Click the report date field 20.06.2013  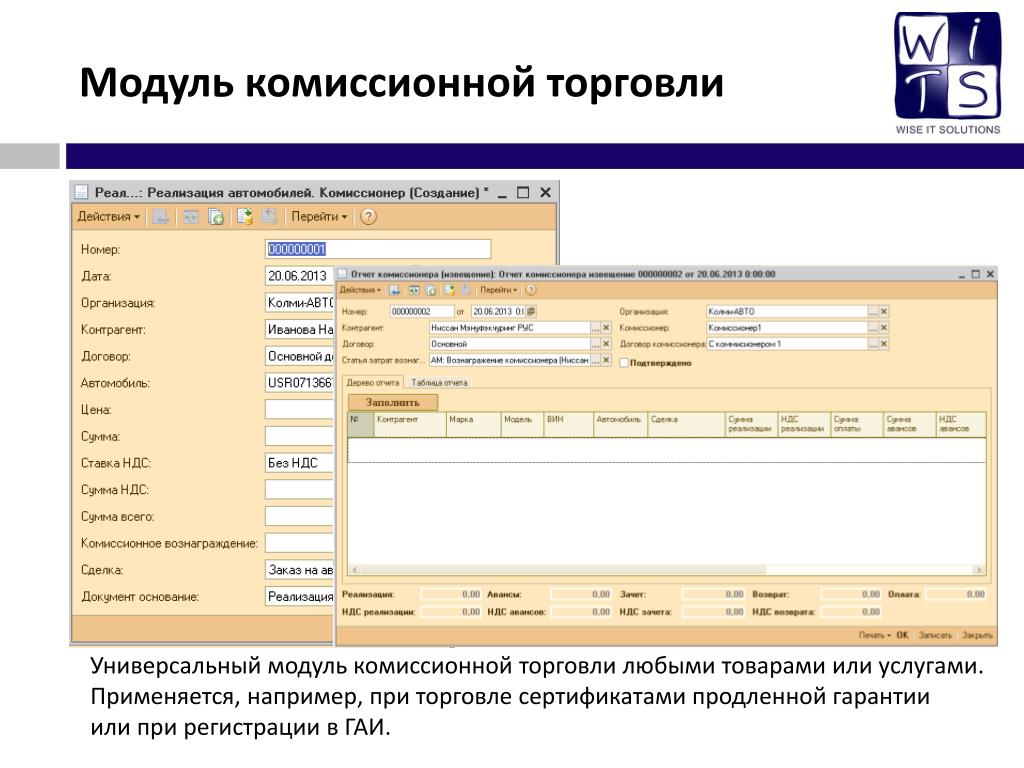pyautogui.click(x=498, y=312)
